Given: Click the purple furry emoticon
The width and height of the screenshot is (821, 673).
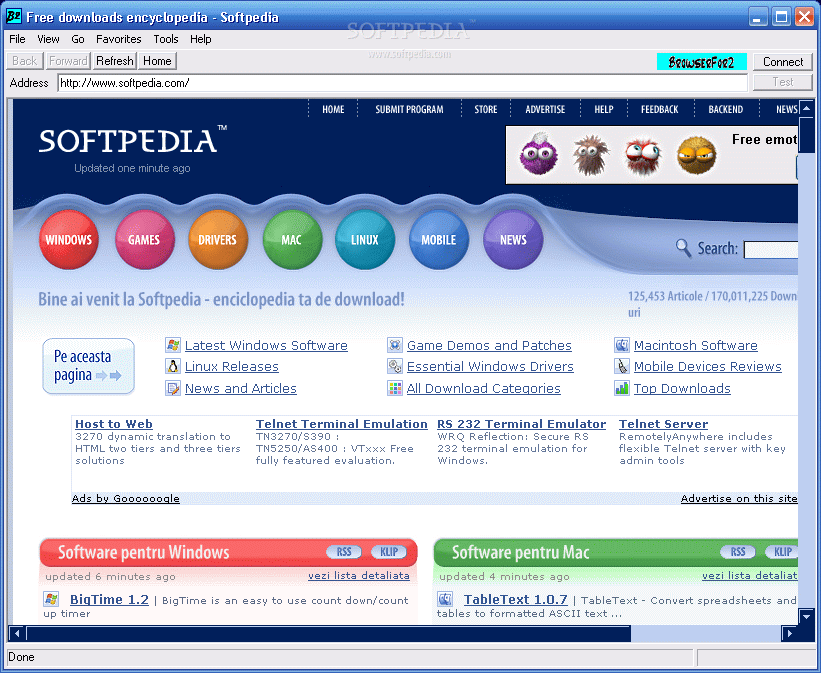Looking at the screenshot, I should tap(538, 155).
